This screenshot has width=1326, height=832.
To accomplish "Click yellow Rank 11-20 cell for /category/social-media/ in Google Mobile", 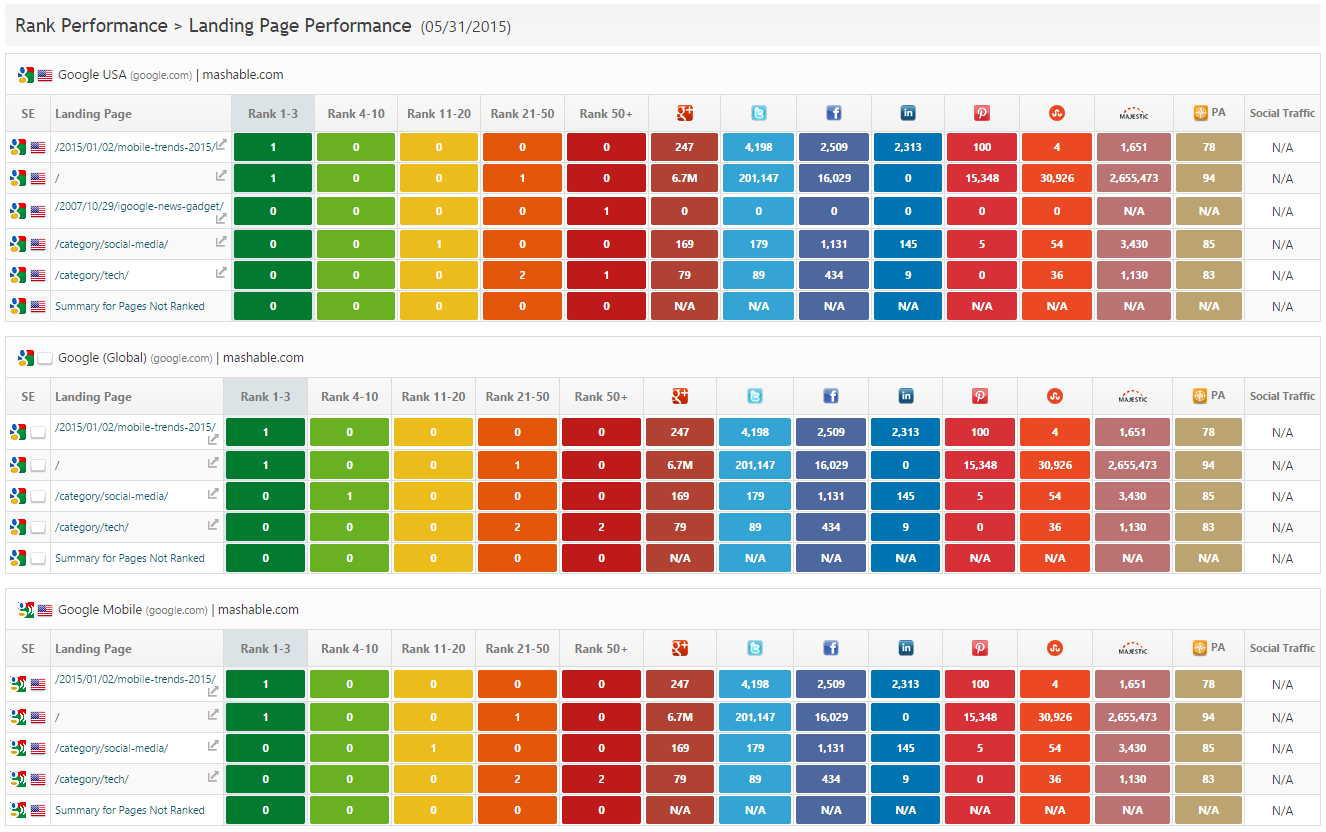I will pyautogui.click(x=433, y=748).
